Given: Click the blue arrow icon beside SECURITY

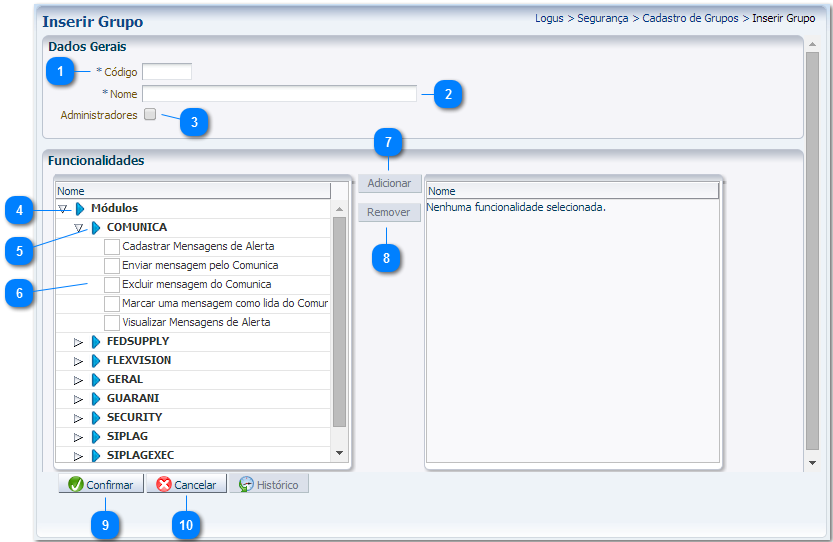Looking at the screenshot, I should [97, 418].
